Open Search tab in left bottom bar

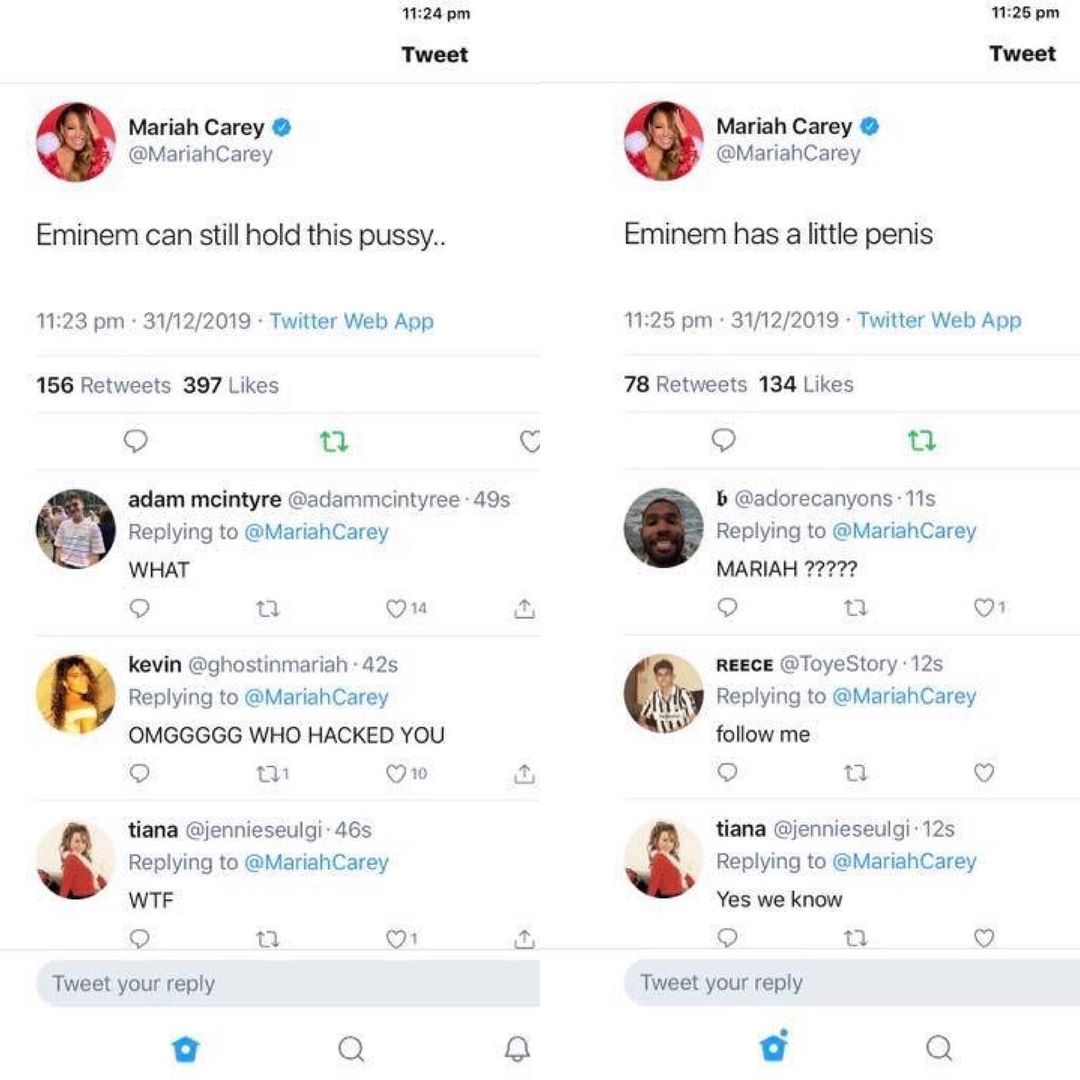coord(351,1047)
